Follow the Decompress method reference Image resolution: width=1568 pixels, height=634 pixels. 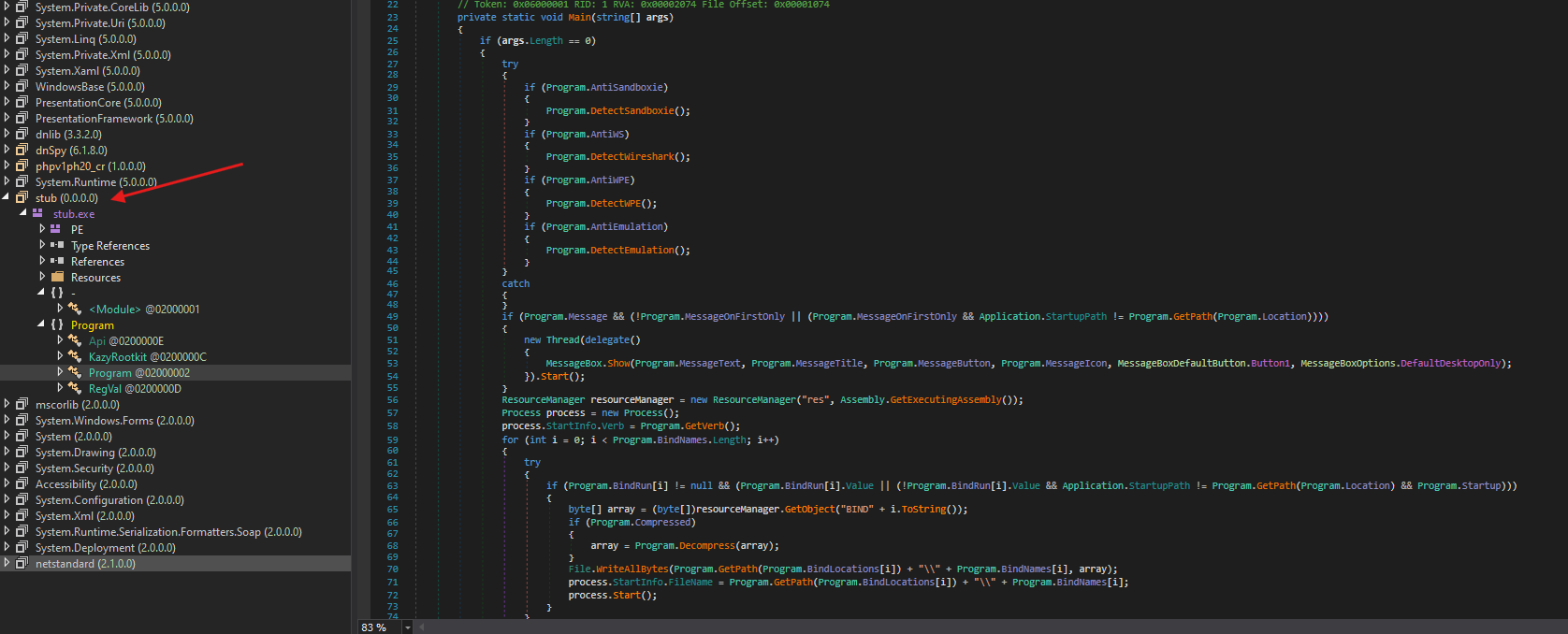706,546
